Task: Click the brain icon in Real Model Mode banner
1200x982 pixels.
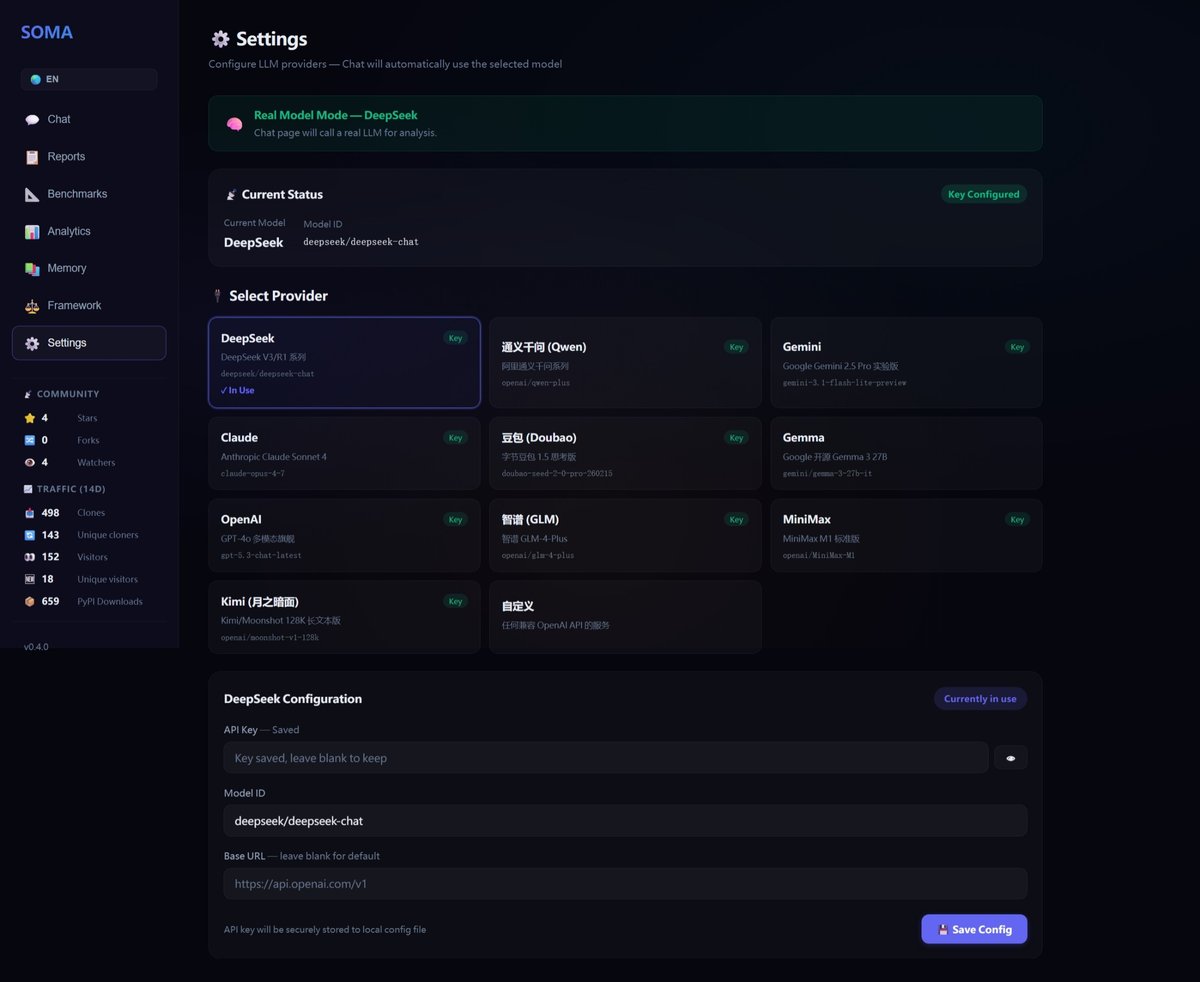Action: pyautogui.click(x=234, y=124)
